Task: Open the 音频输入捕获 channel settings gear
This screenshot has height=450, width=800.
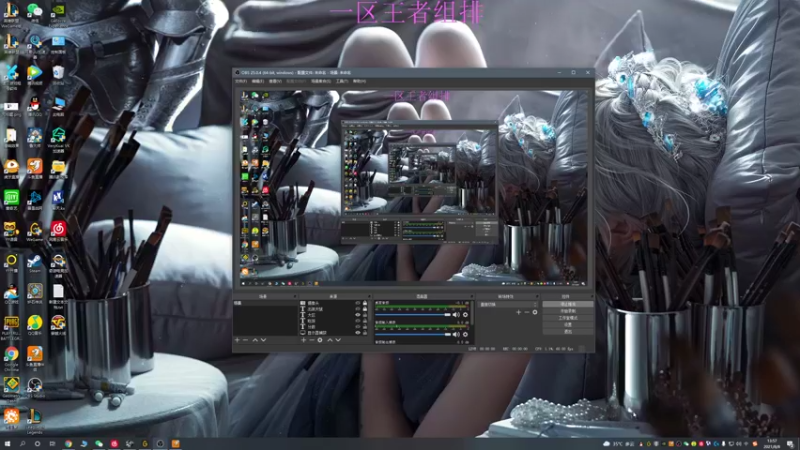Action: 465,334
